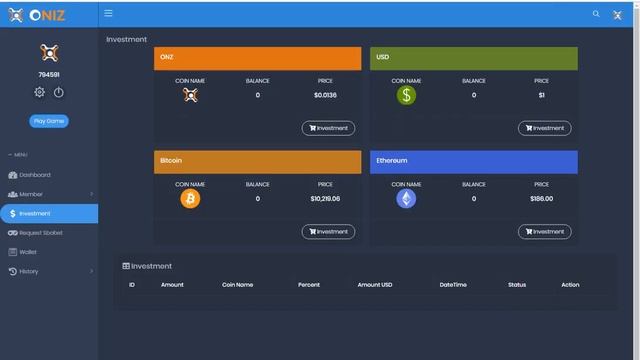The image size is (640, 360).
Task: Click the Amount USD column header
Action: point(375,285)
